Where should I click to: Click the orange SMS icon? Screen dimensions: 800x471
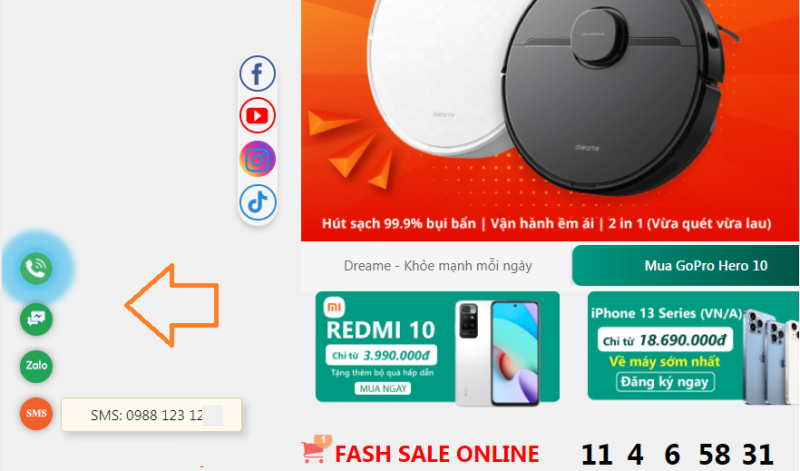point(36,413)
